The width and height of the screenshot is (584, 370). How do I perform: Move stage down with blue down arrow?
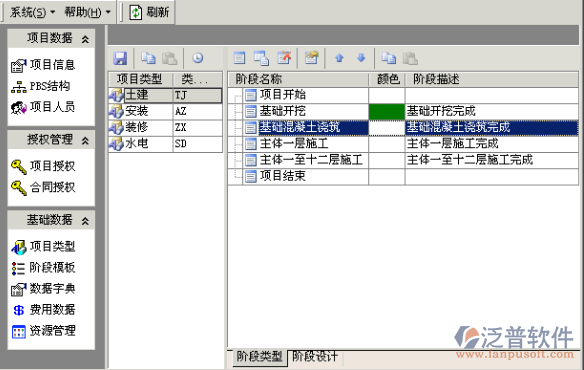pyautogui.click(x=361, y=58)
